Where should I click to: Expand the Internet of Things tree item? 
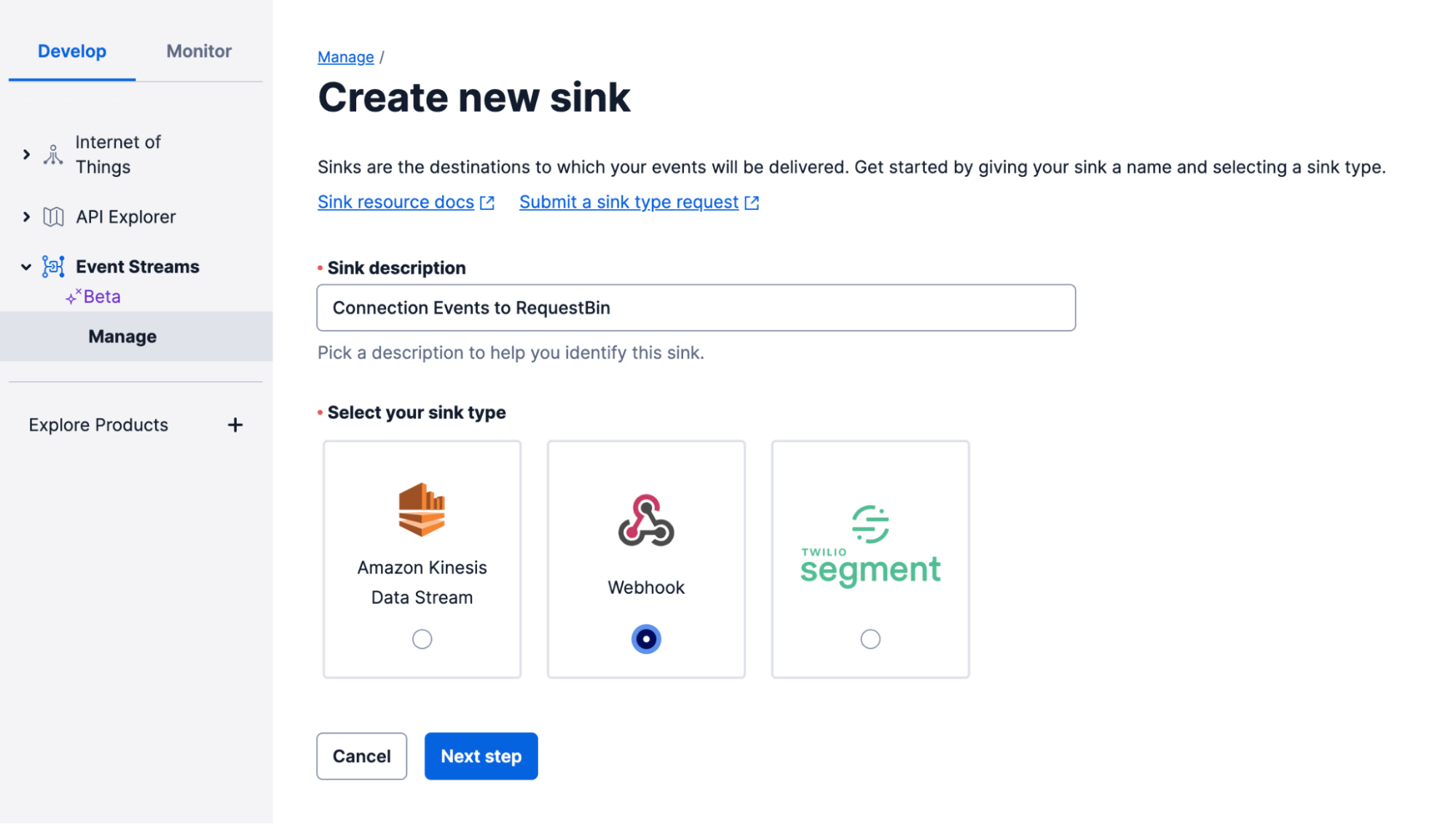(26, 154)
